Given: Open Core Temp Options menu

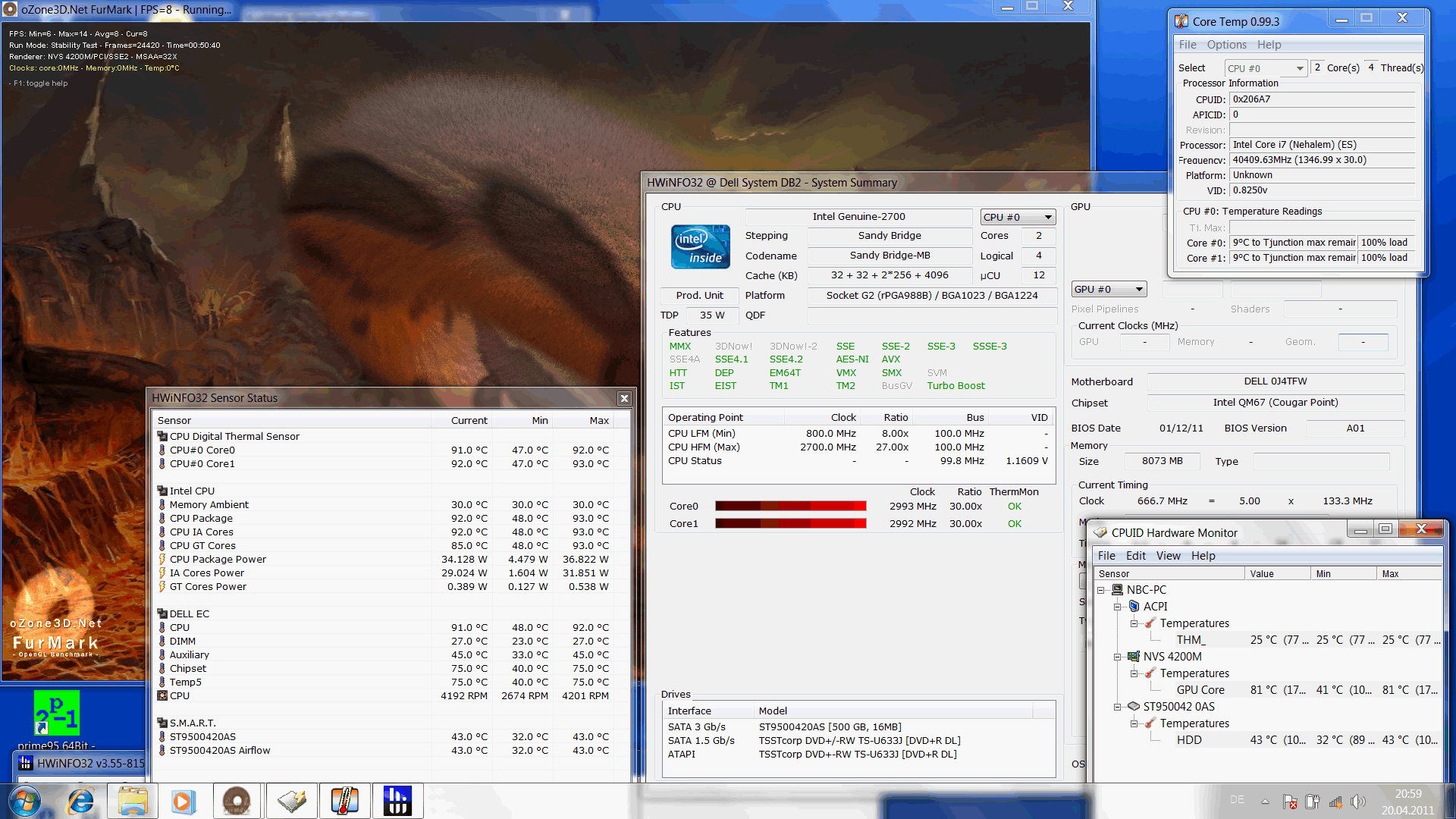Looking at the screenshot, I should [x=1226, y=45].
